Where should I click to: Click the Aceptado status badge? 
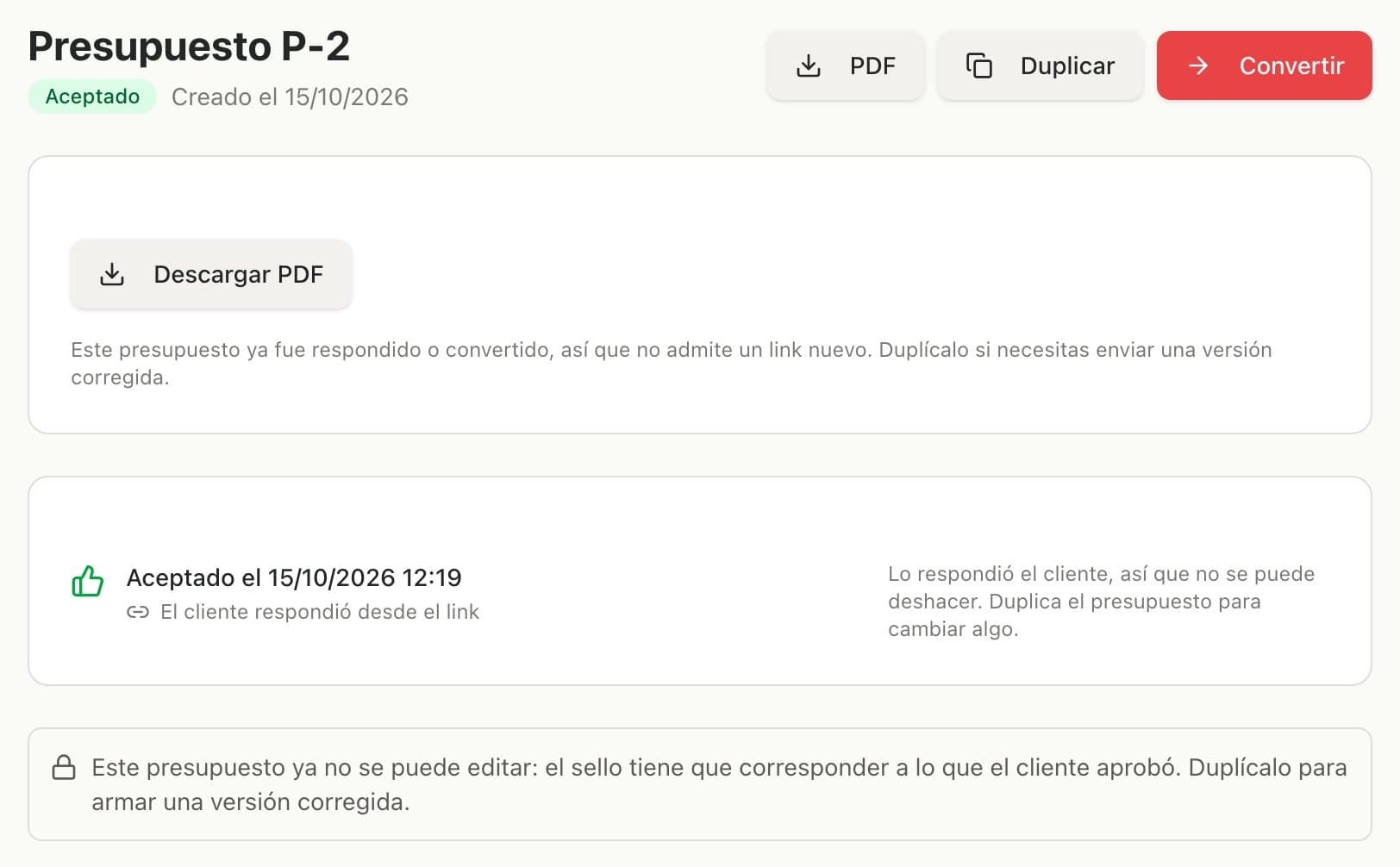point(92,97)
